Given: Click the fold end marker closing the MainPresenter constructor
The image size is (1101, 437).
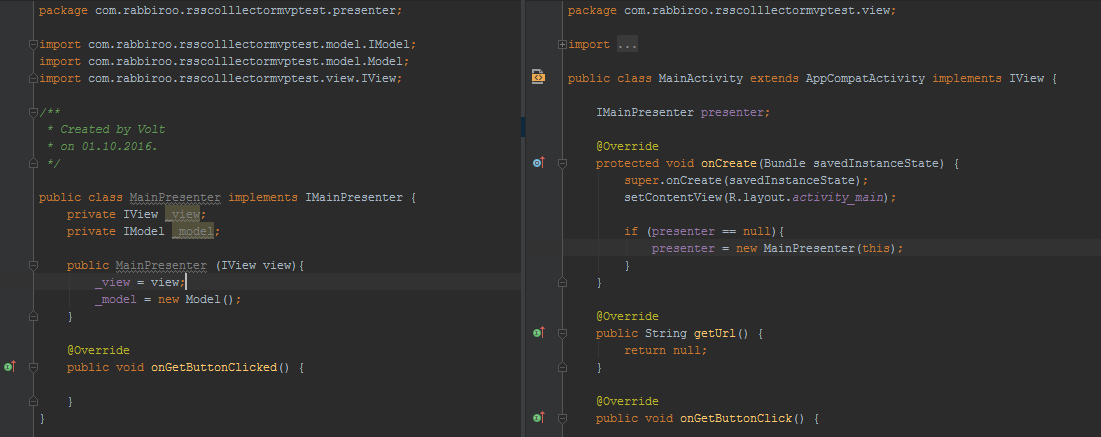Looking at the screenshot, I should (x=33, y=316).
